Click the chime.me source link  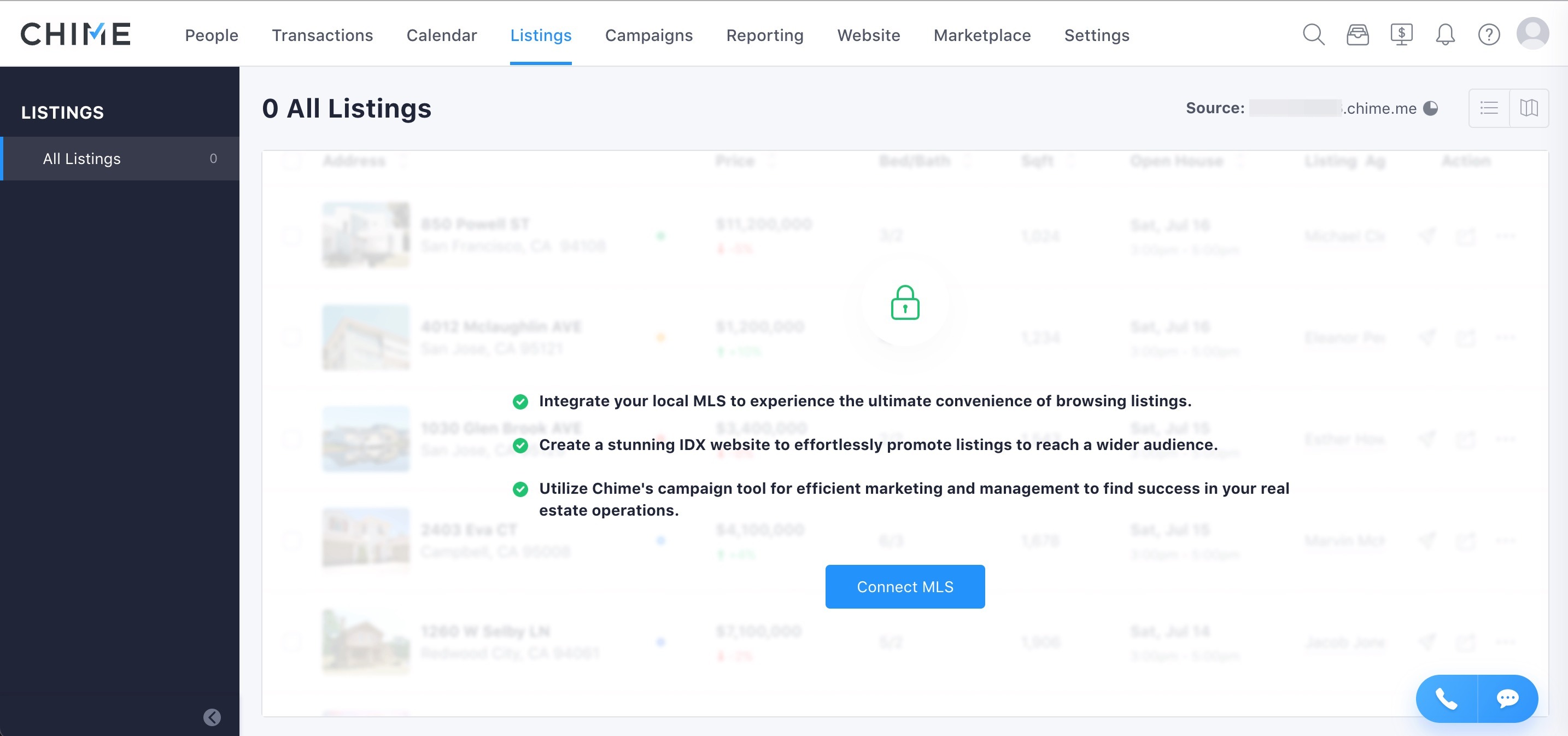pyautogui.click(x=1333, y=108)
